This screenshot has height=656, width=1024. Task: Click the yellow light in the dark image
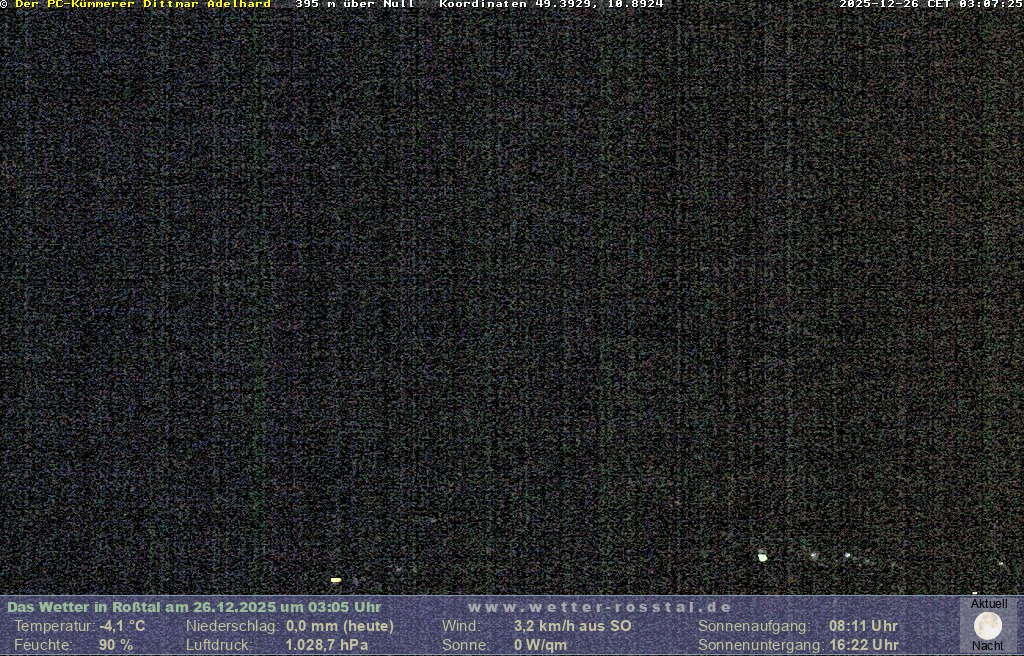click(x=336, y=579)
